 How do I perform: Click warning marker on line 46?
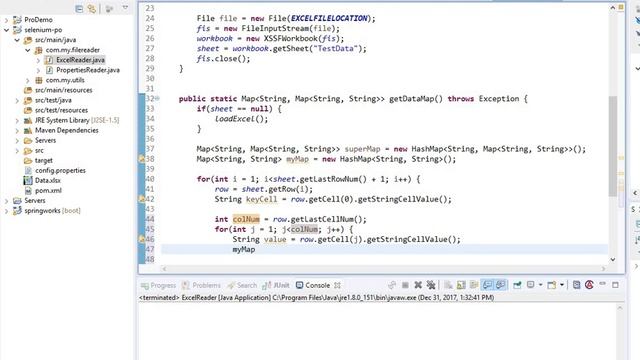142,239
